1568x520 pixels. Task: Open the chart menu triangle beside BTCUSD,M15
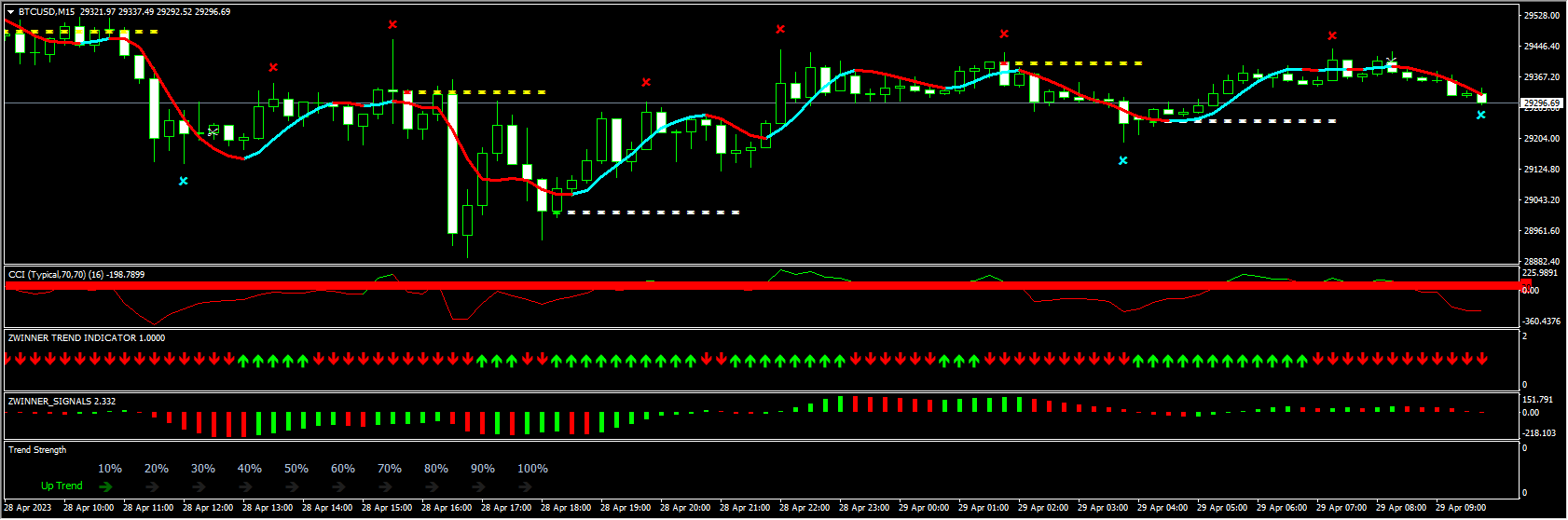11,12
